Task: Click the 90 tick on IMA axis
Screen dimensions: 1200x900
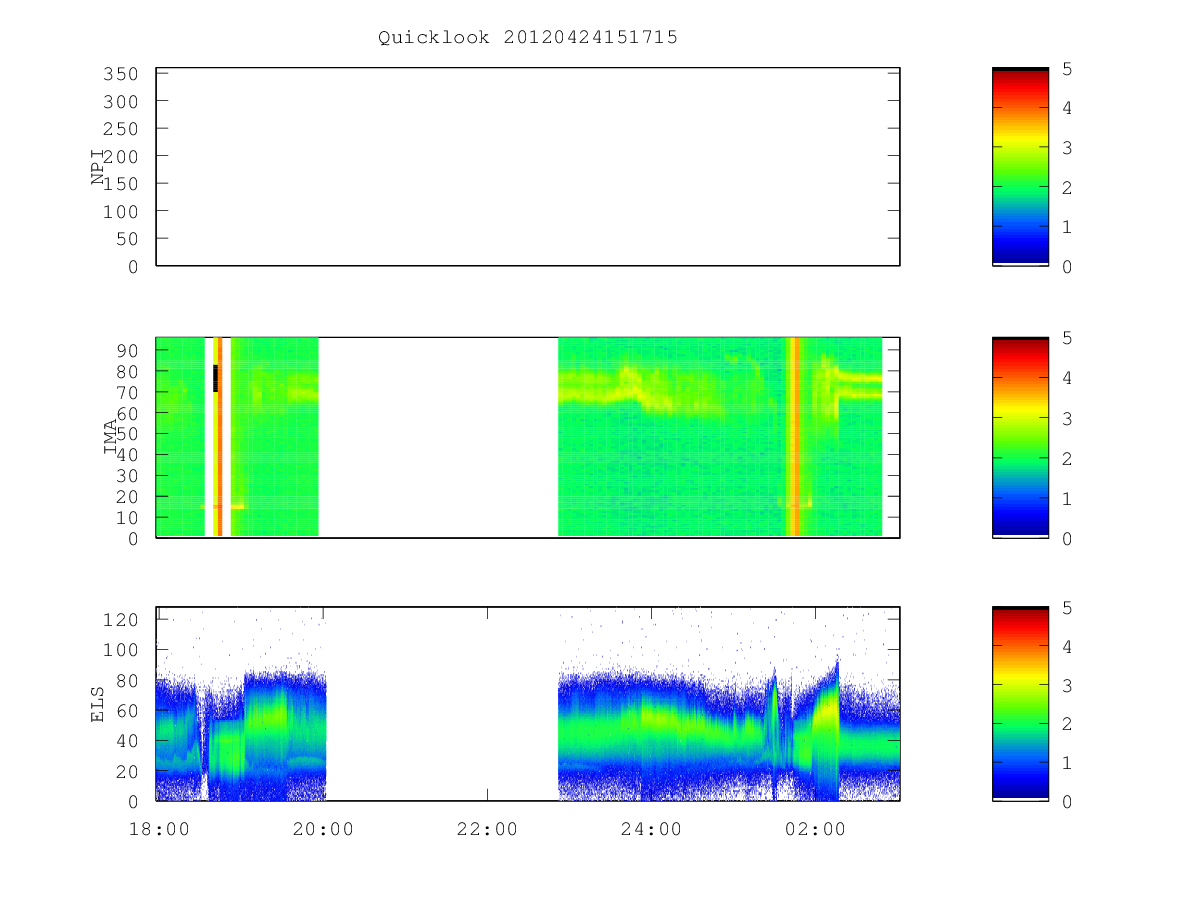Action: click(x=127, y=351)
